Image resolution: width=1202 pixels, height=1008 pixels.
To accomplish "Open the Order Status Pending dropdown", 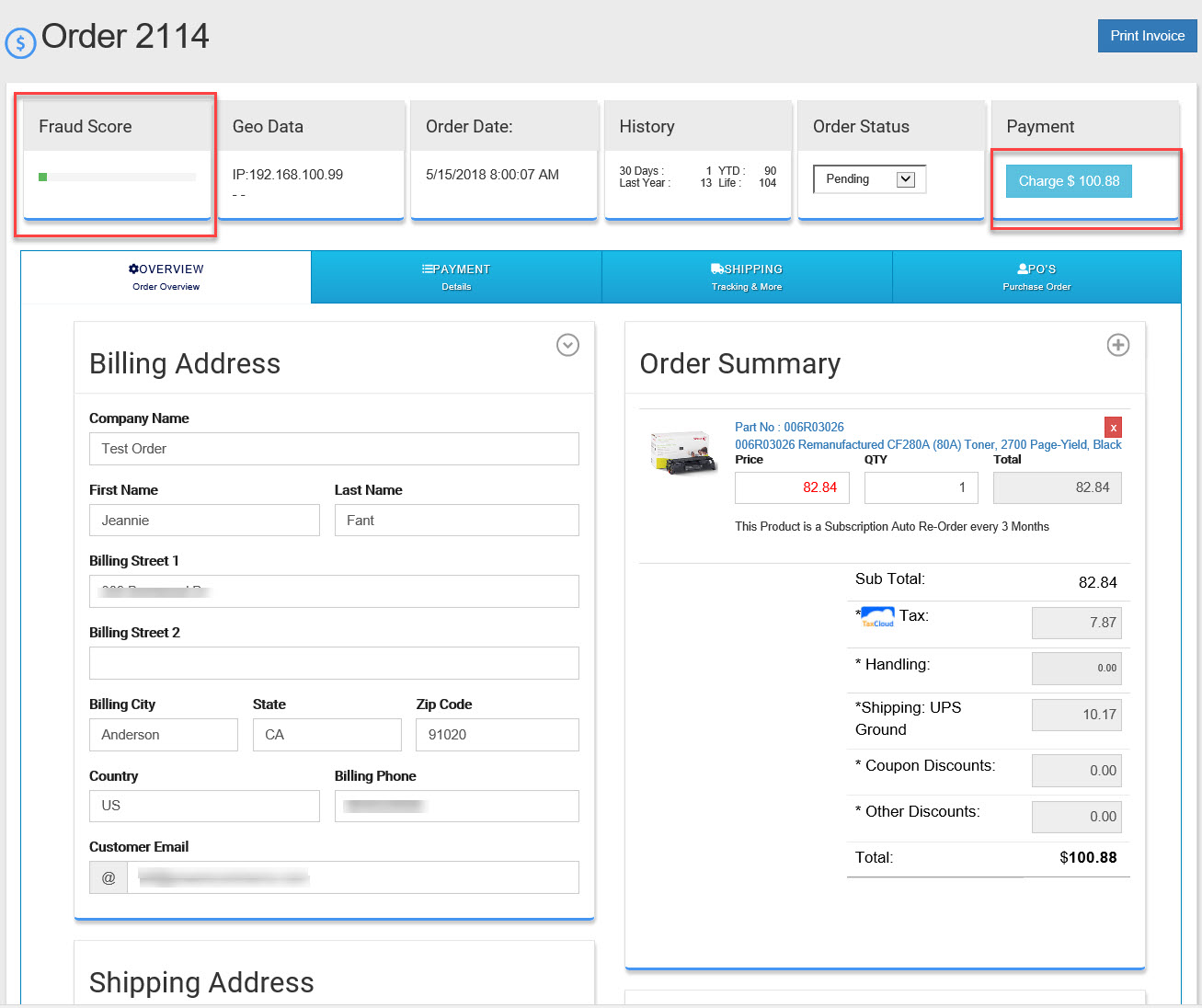I will [869, 179].
